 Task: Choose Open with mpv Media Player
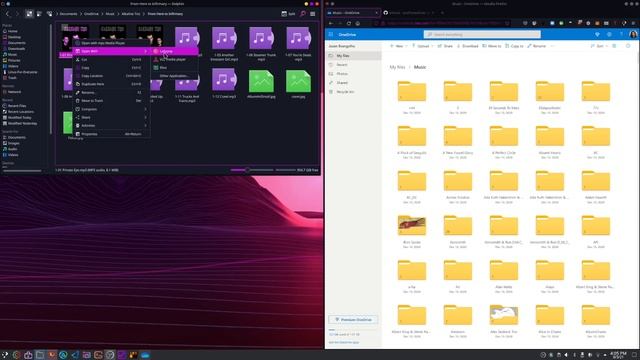pos(111,43)
